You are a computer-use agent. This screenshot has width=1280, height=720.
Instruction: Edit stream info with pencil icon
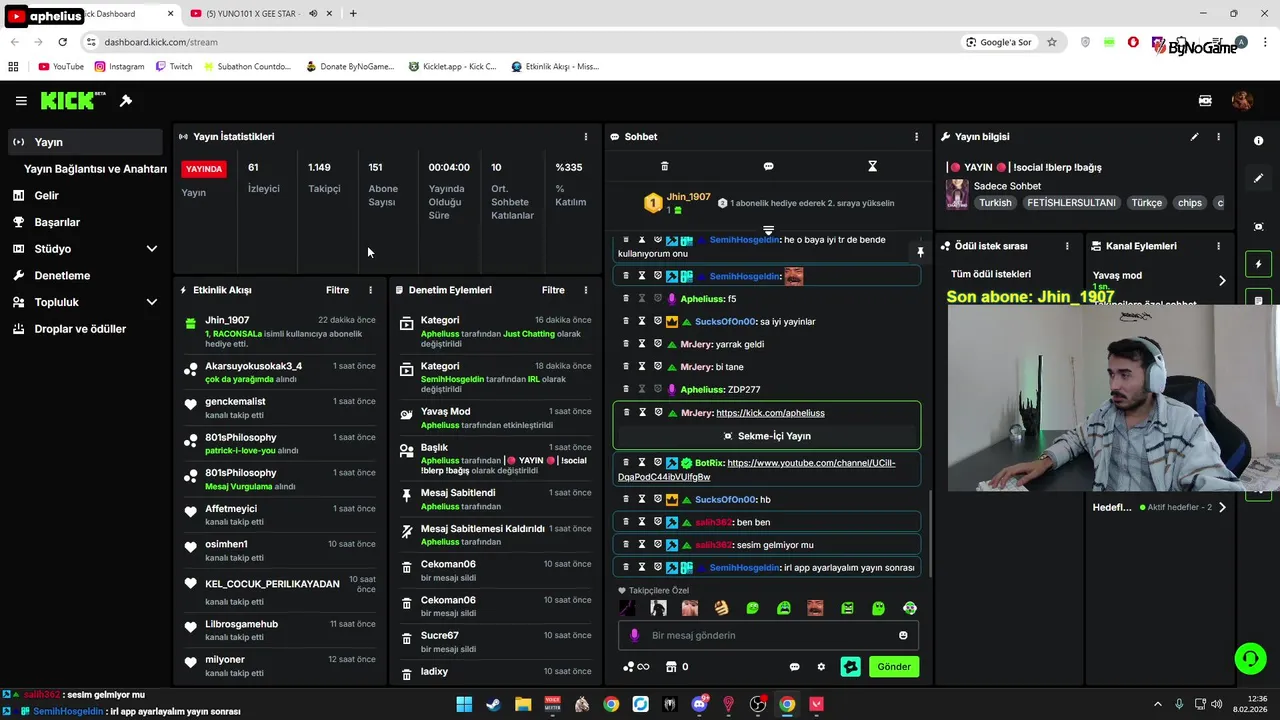tap(1194, 137)
